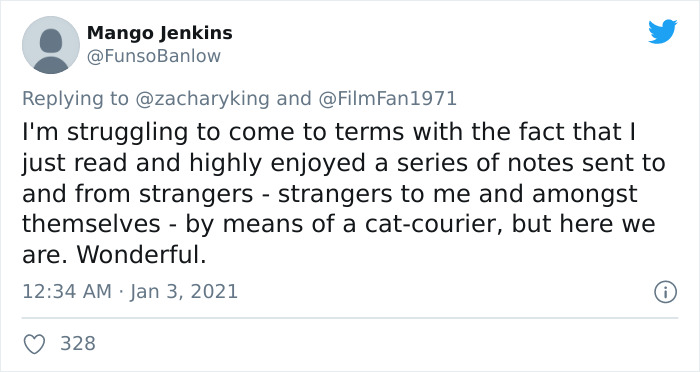This screenshot has width=700, height=372.
Task: Click the blue Twitter bird logo
Action: [662, 31]
